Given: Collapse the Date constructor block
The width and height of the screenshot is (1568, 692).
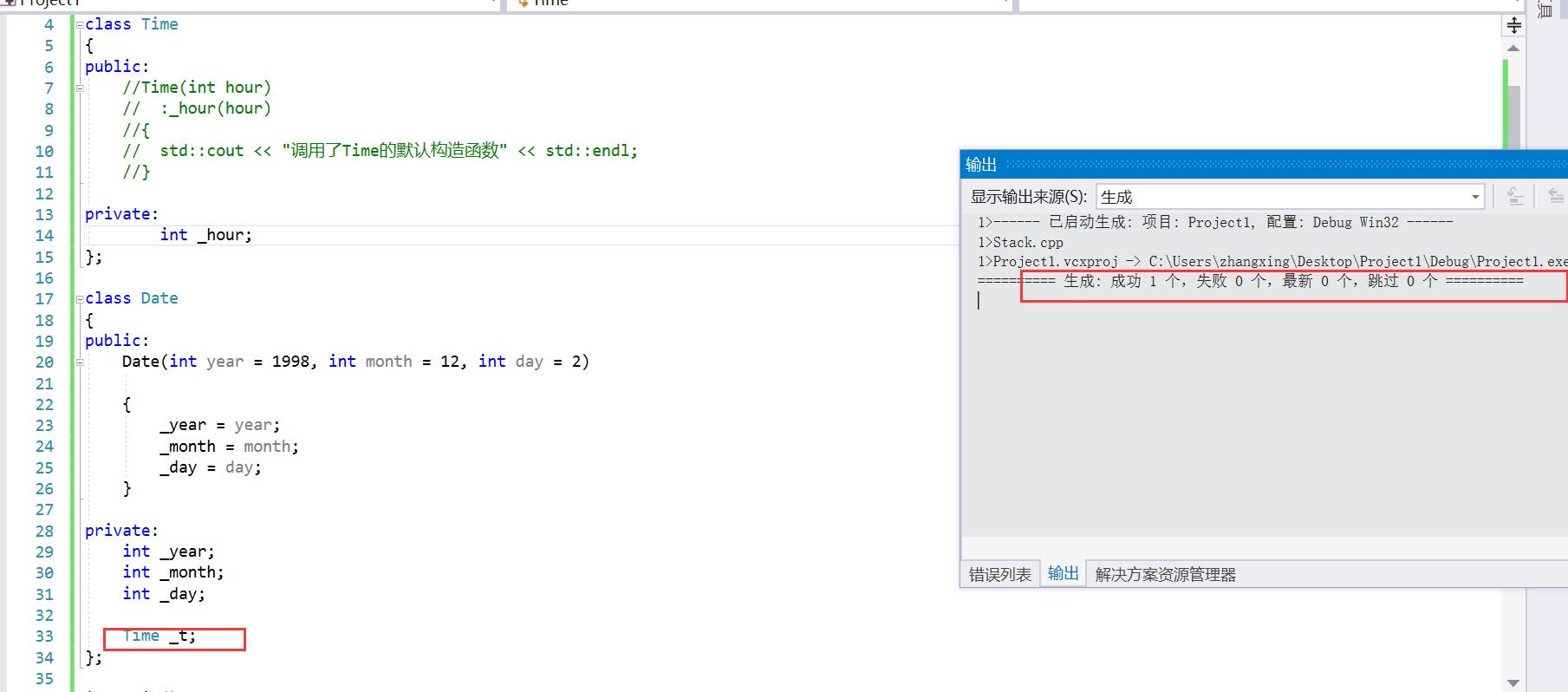Looking at the screenshot, I should [80, 362].
